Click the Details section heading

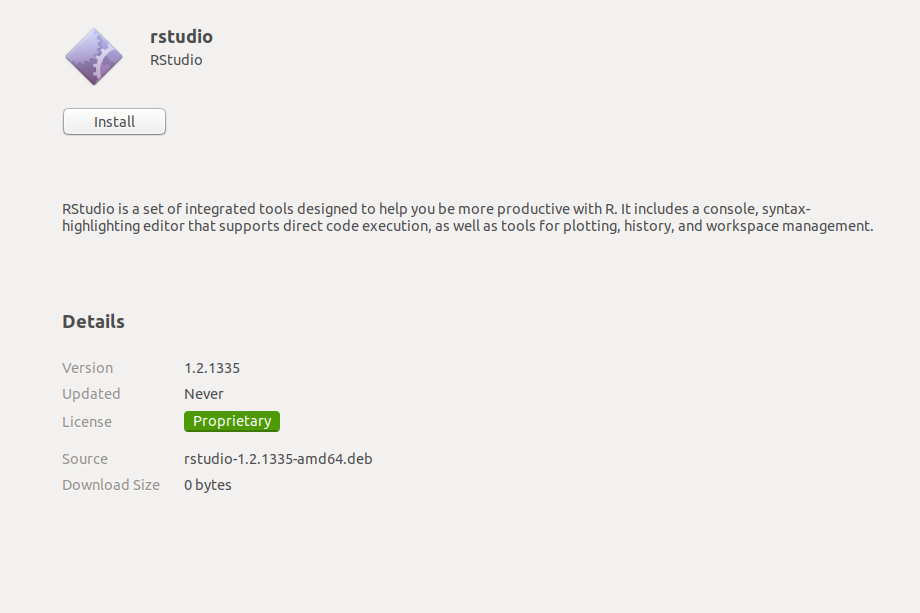[93, 321]
